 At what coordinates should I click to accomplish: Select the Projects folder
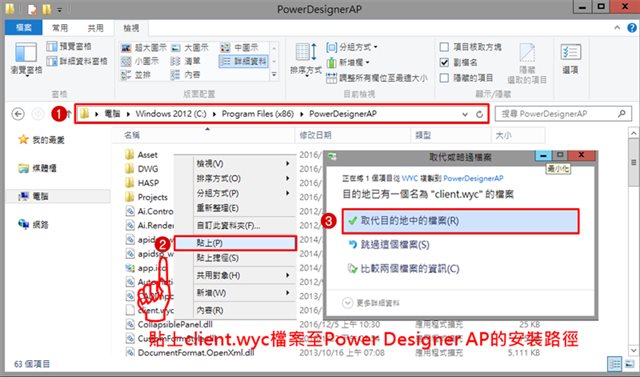pos(147,197)
